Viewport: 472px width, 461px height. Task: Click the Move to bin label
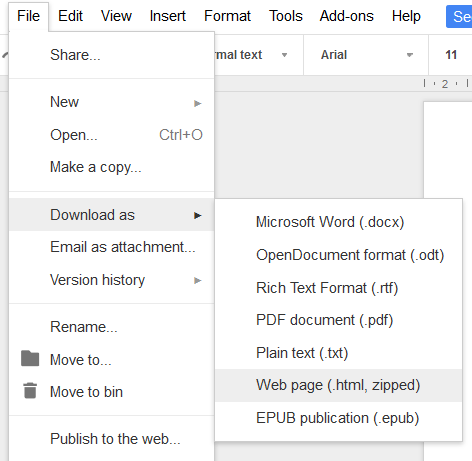click(x=86, y=392)
